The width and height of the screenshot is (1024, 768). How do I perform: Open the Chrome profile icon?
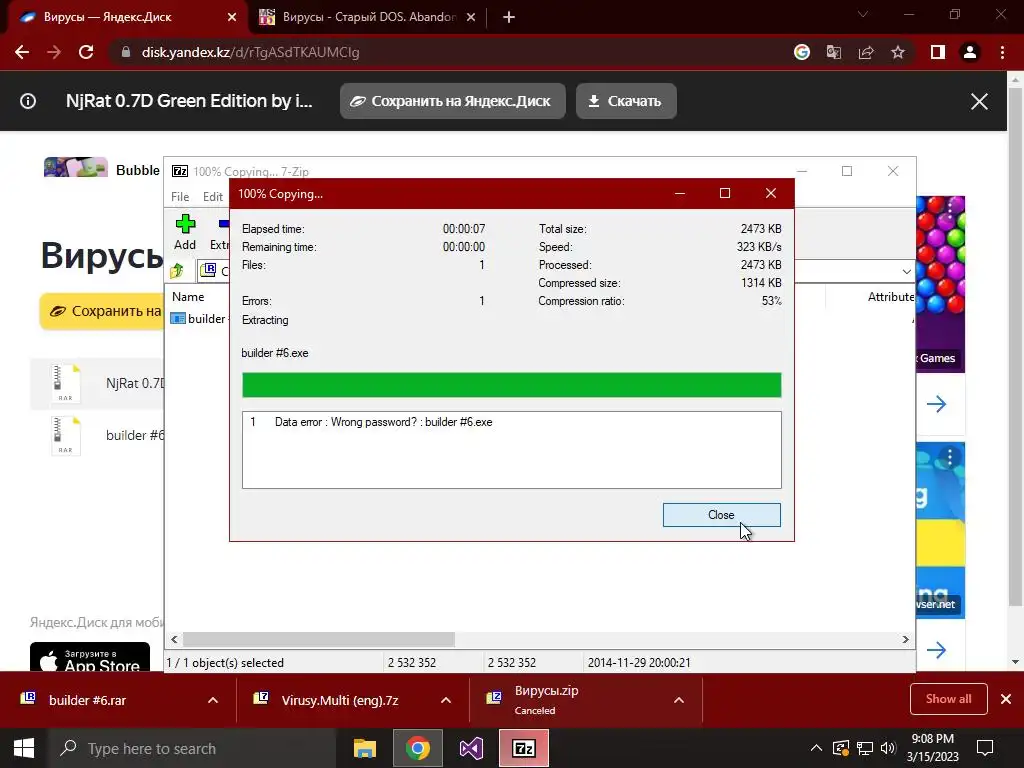coord(970,52)
